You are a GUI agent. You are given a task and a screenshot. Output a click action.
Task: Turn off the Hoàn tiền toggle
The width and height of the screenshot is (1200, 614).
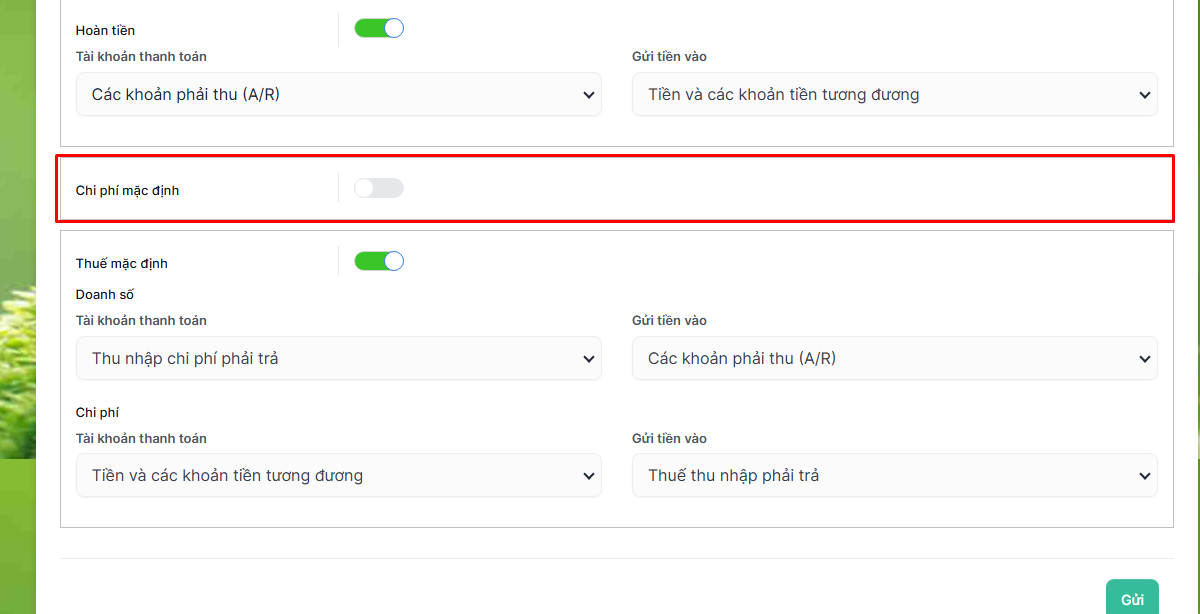point(379,28)
